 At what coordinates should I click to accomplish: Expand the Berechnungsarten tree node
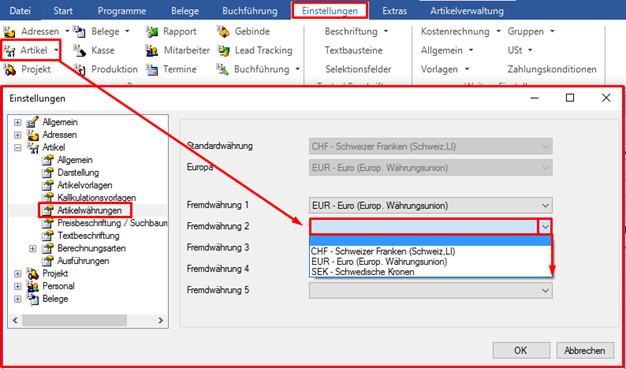pos(33,248)
